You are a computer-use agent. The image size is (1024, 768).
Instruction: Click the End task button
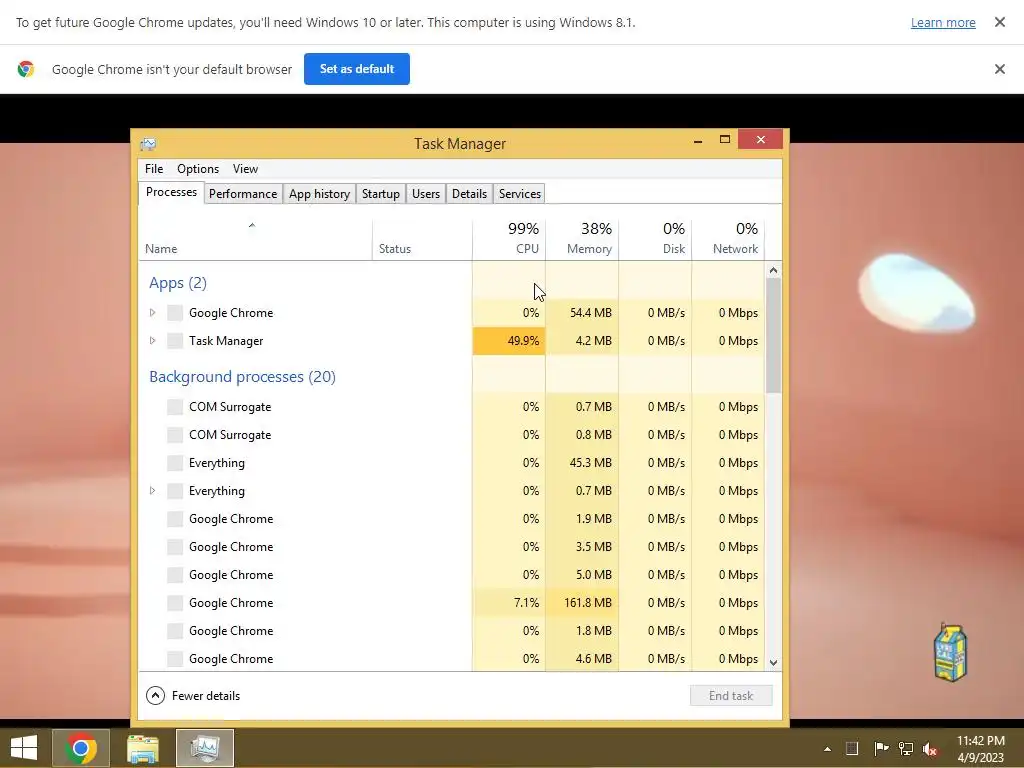tap(731, 696)
